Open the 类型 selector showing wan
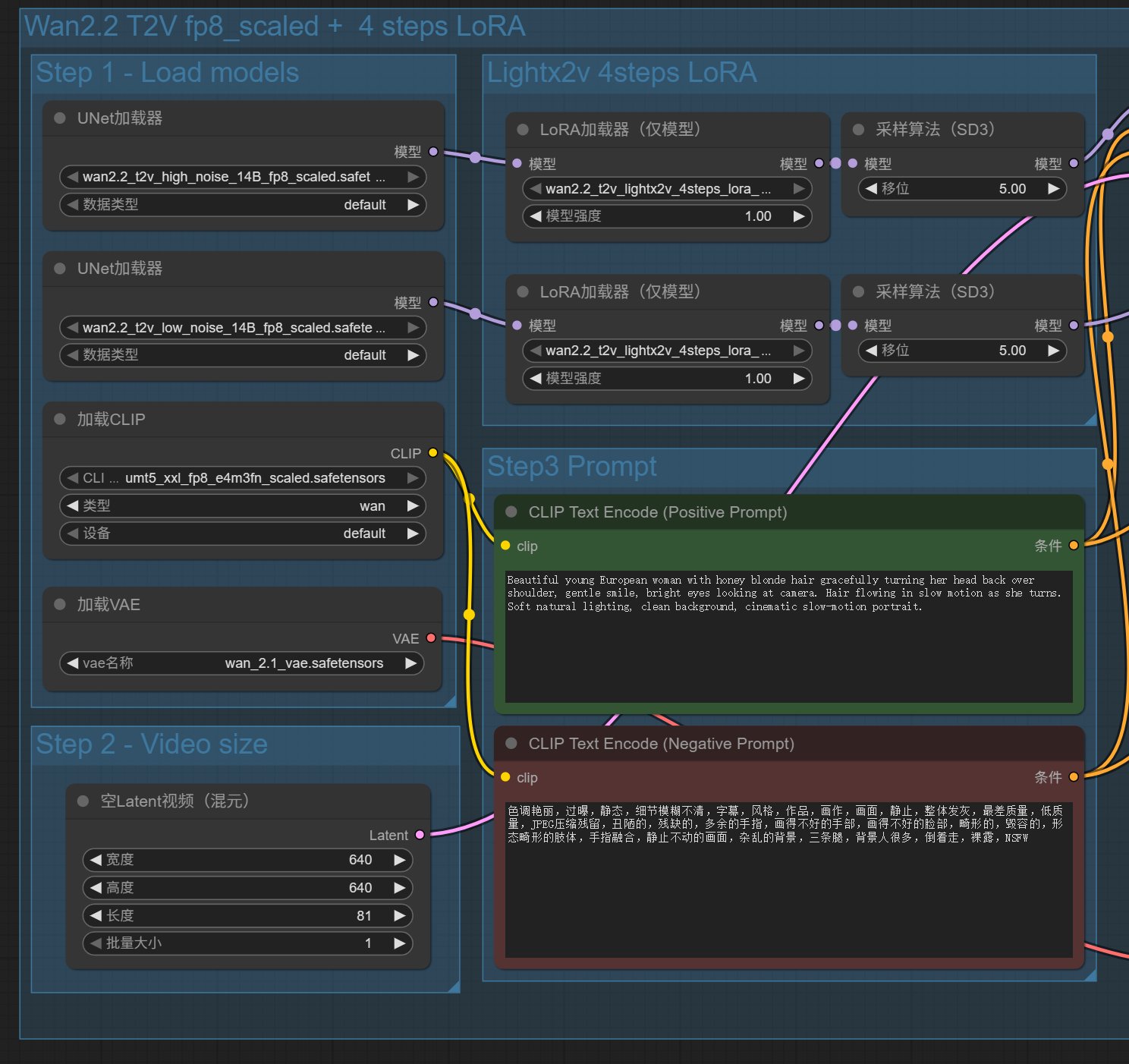Image resolution: width=1129 pixels, height=1064 pixels. click(x=241, y=506)
